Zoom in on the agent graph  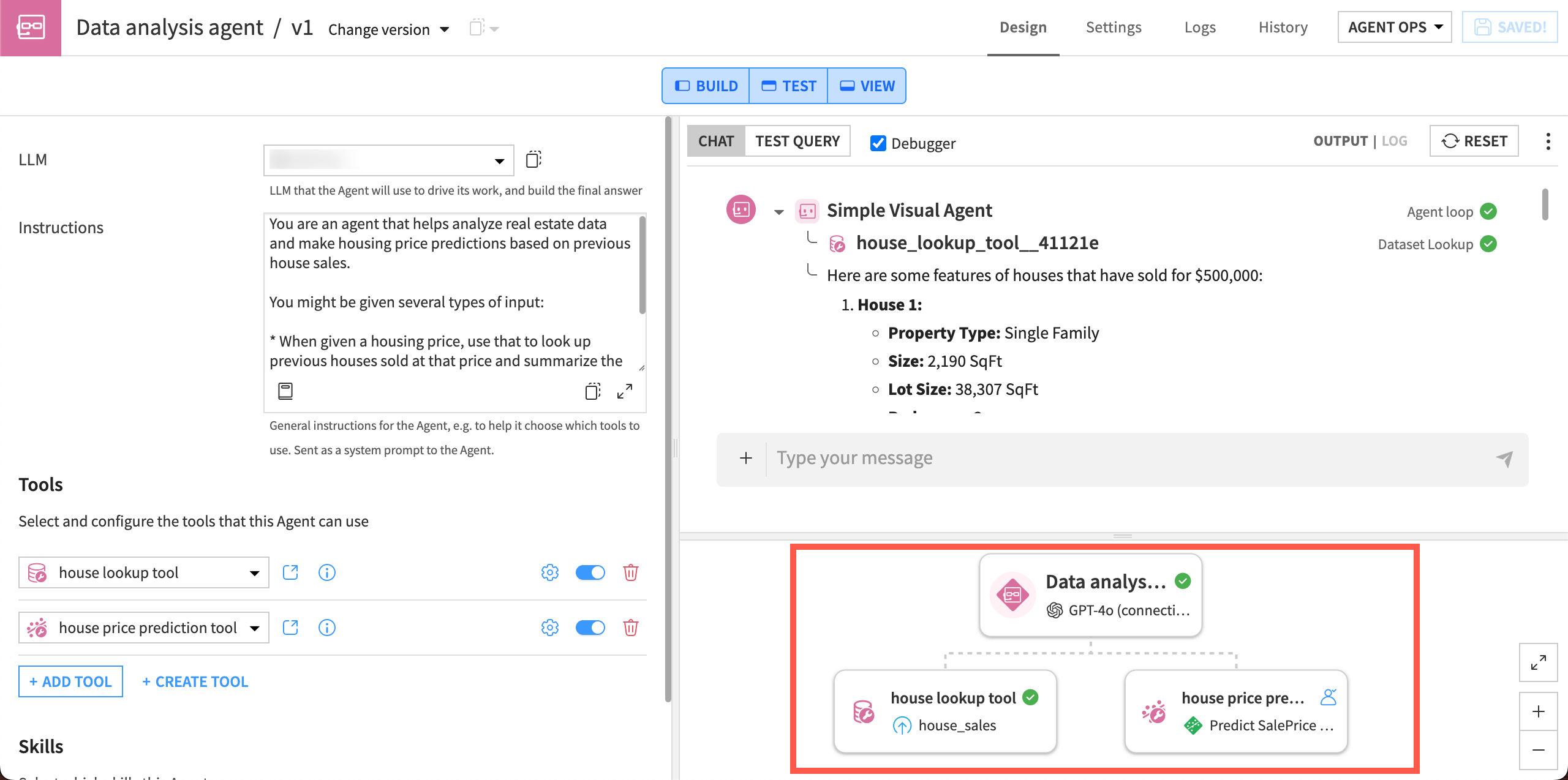[1539, 711]
